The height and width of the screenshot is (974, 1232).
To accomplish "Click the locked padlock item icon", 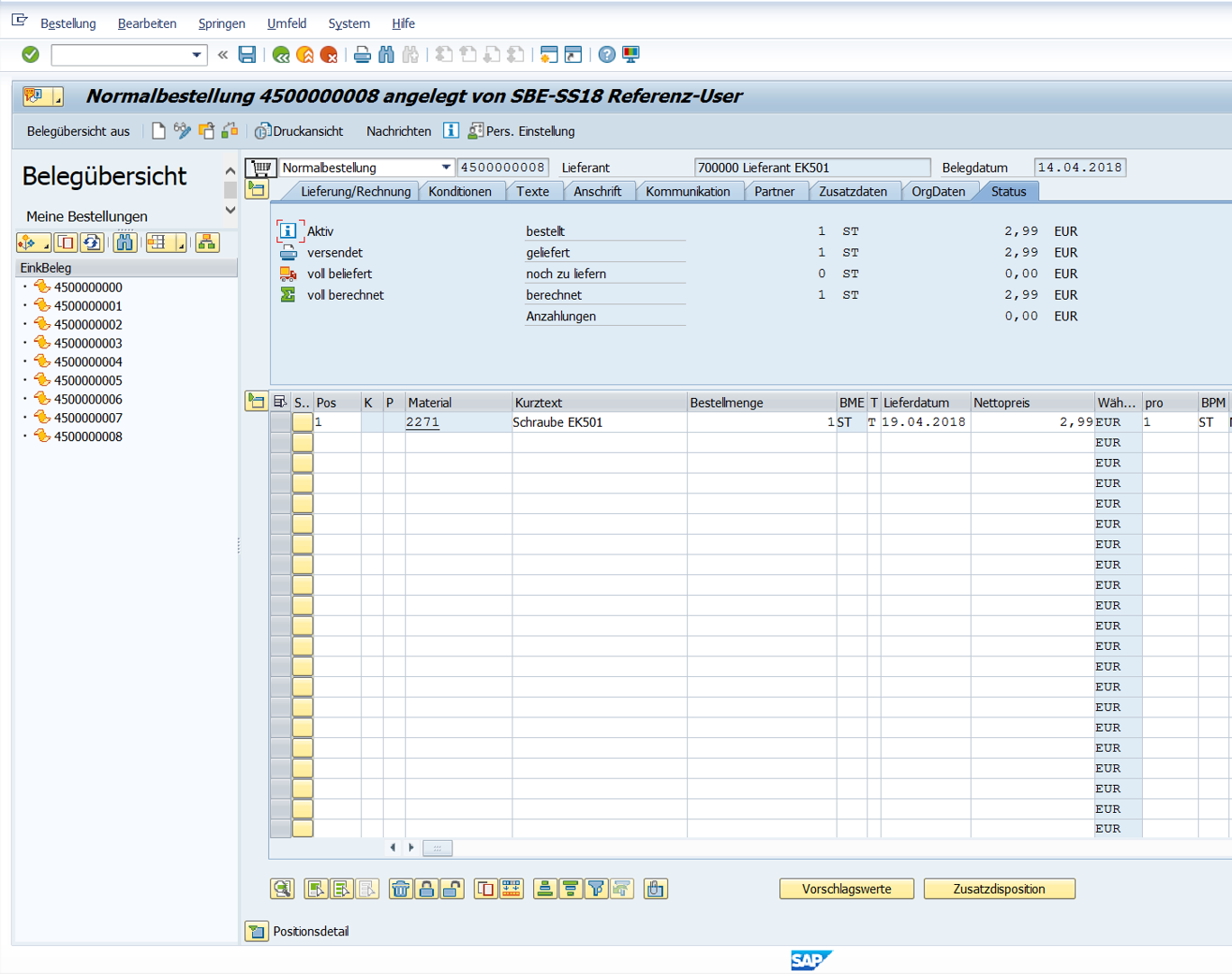I will (426, 889).
